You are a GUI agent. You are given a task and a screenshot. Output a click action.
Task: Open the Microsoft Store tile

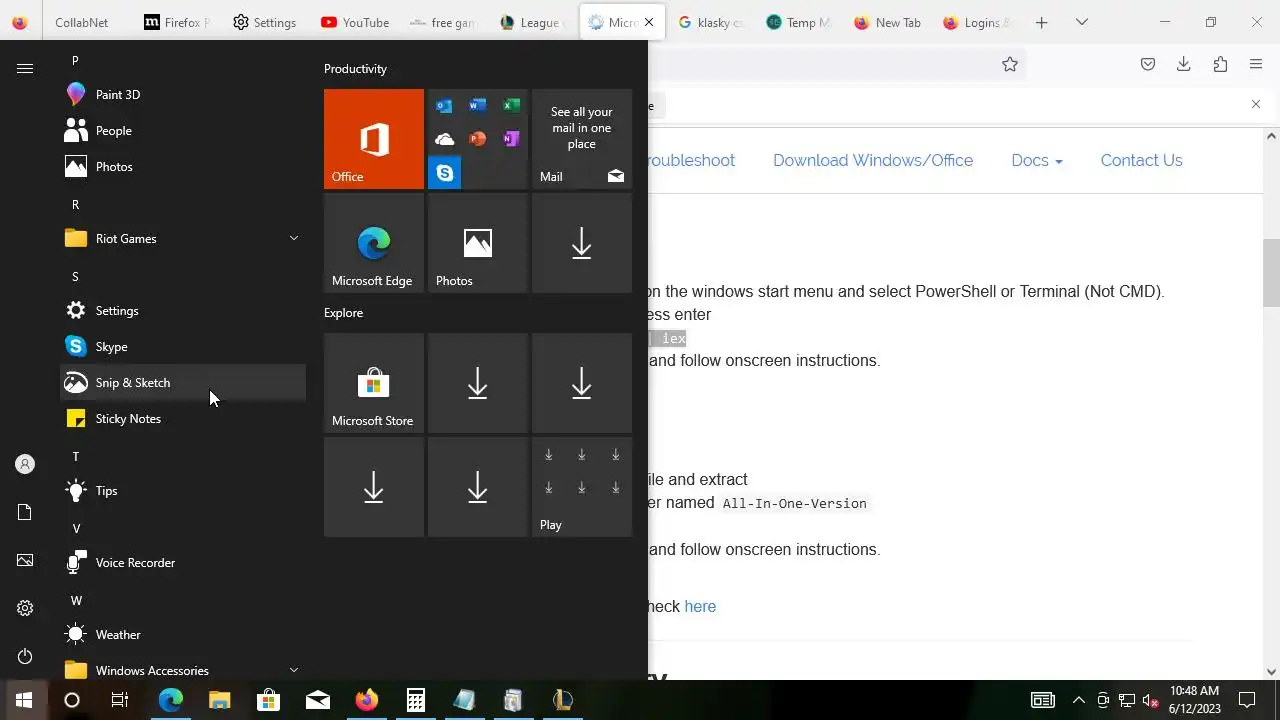(374, 383)
